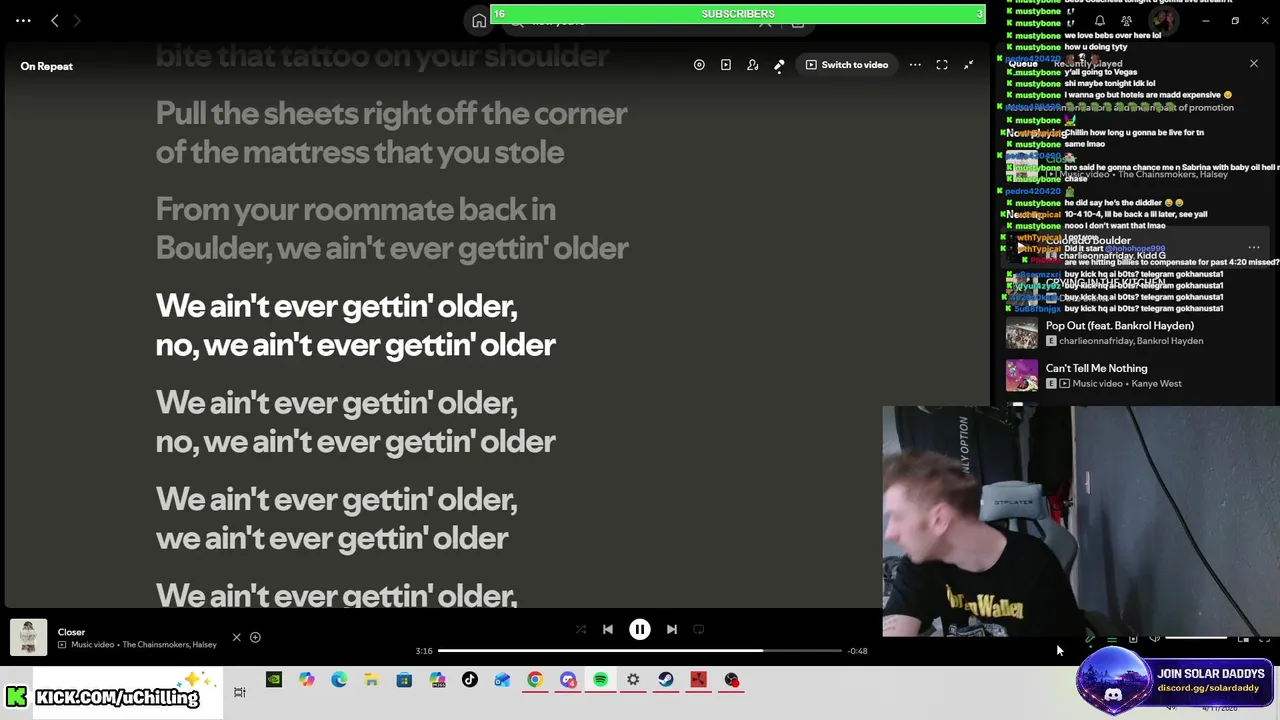1280x720 pixels.
Task: Go forward with the right chevron
Action: point(77,20)
